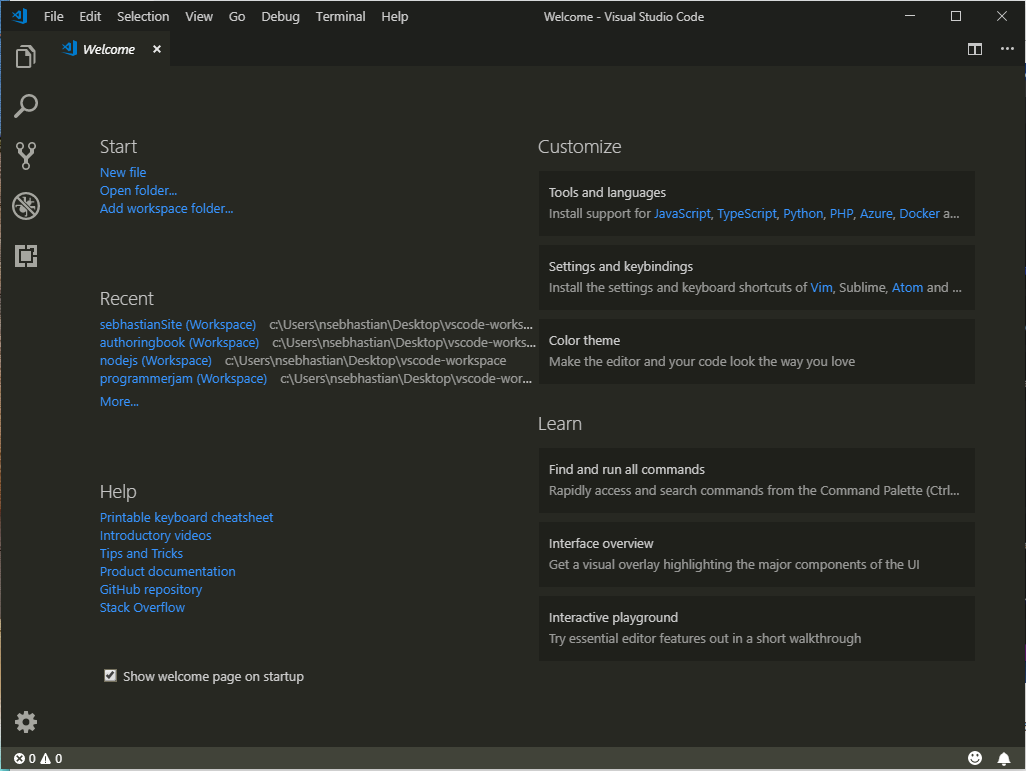Open GitHub repository link
Viewport: 1026px width, 771px height.
point(151,589)
